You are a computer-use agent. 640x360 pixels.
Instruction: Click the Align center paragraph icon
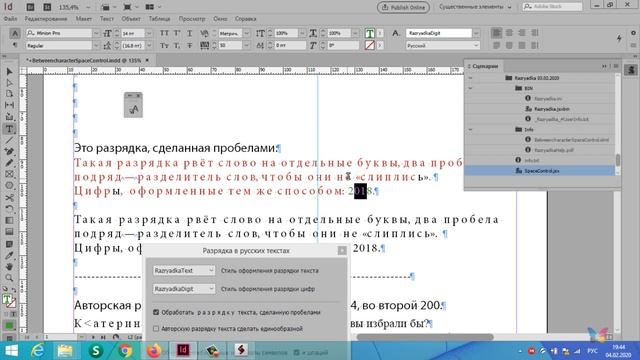pyautogui.click(x=509, y=33)
